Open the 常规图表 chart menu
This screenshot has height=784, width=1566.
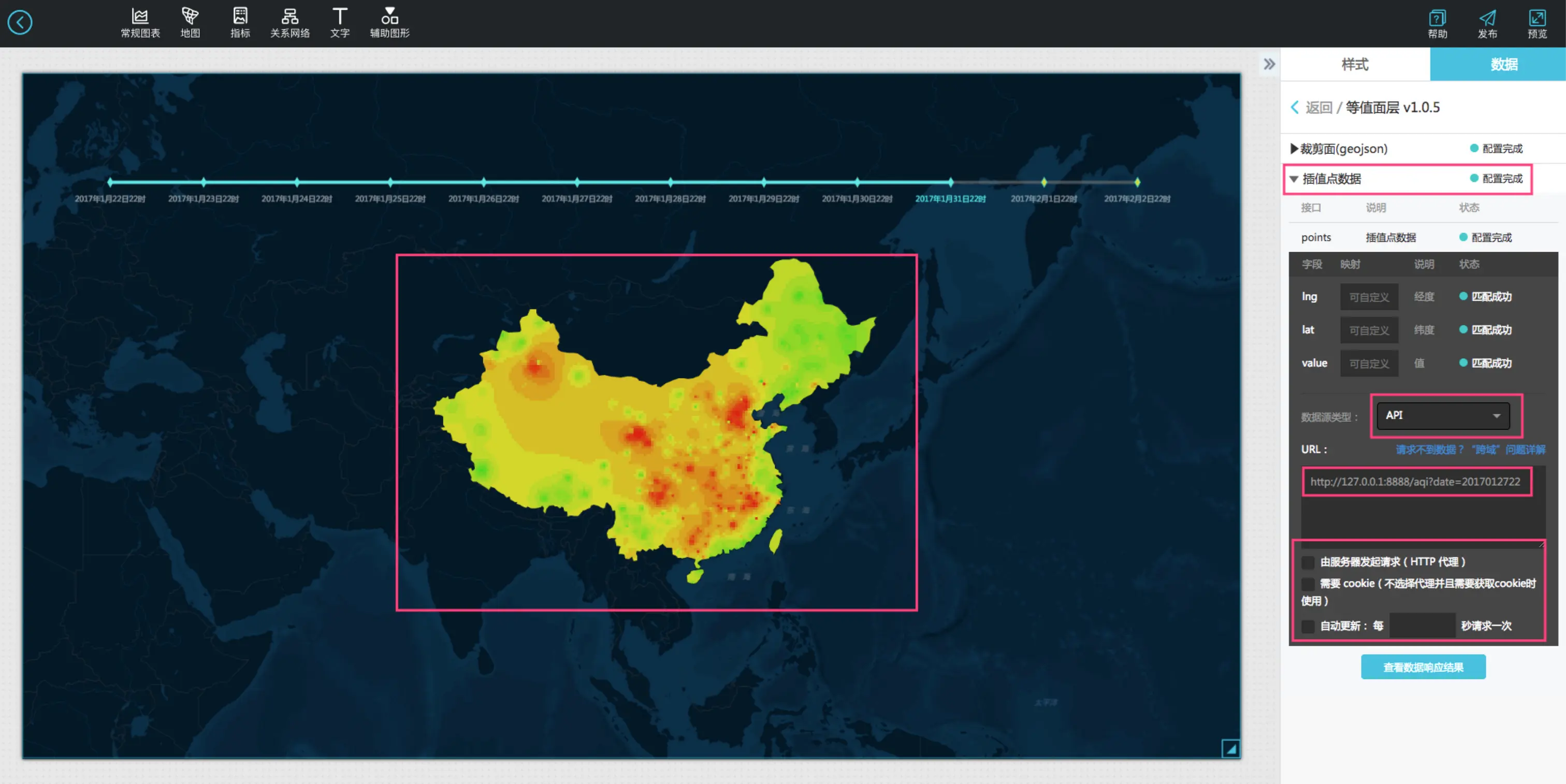(x=140, y=23)
